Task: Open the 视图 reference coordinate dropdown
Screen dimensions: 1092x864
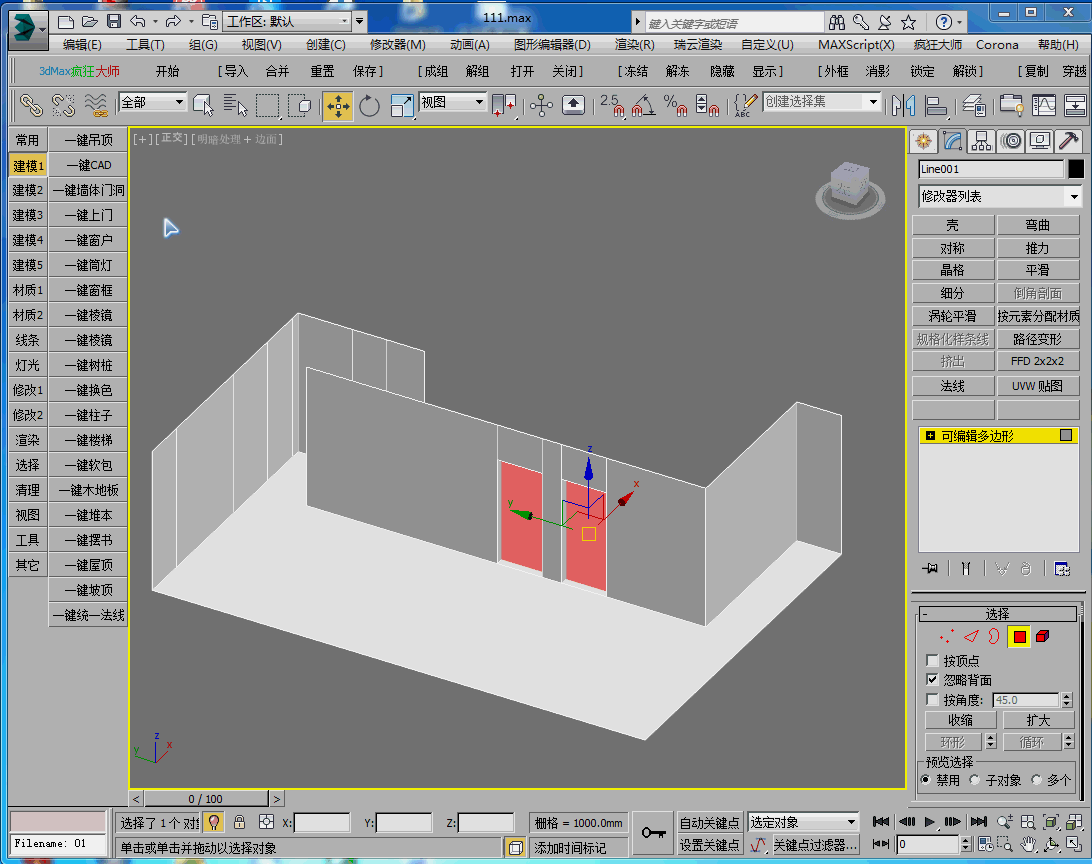Action: (x=452, y=102)
